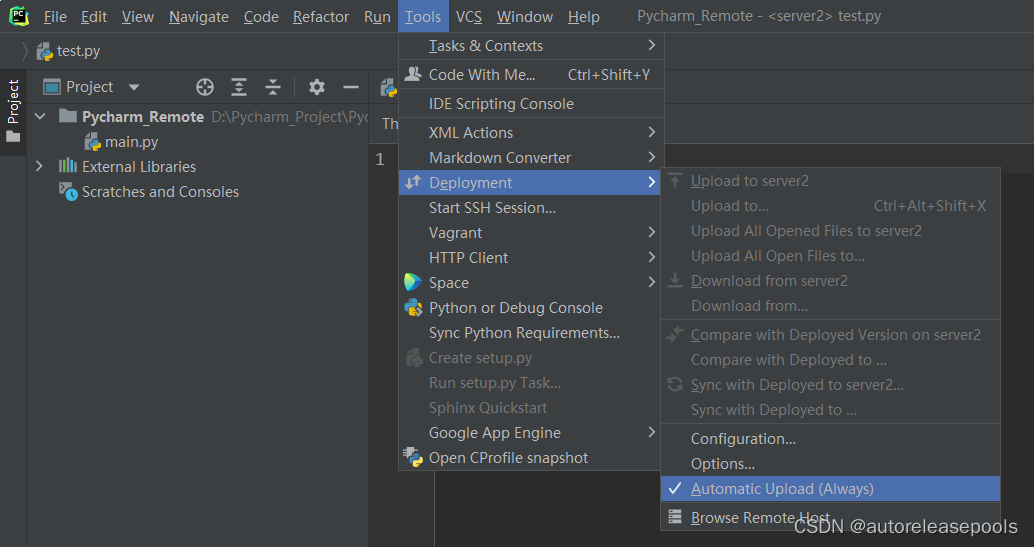The image size is (1034, 547).
Task: Open Deployment Options
Action: point(830,464)
